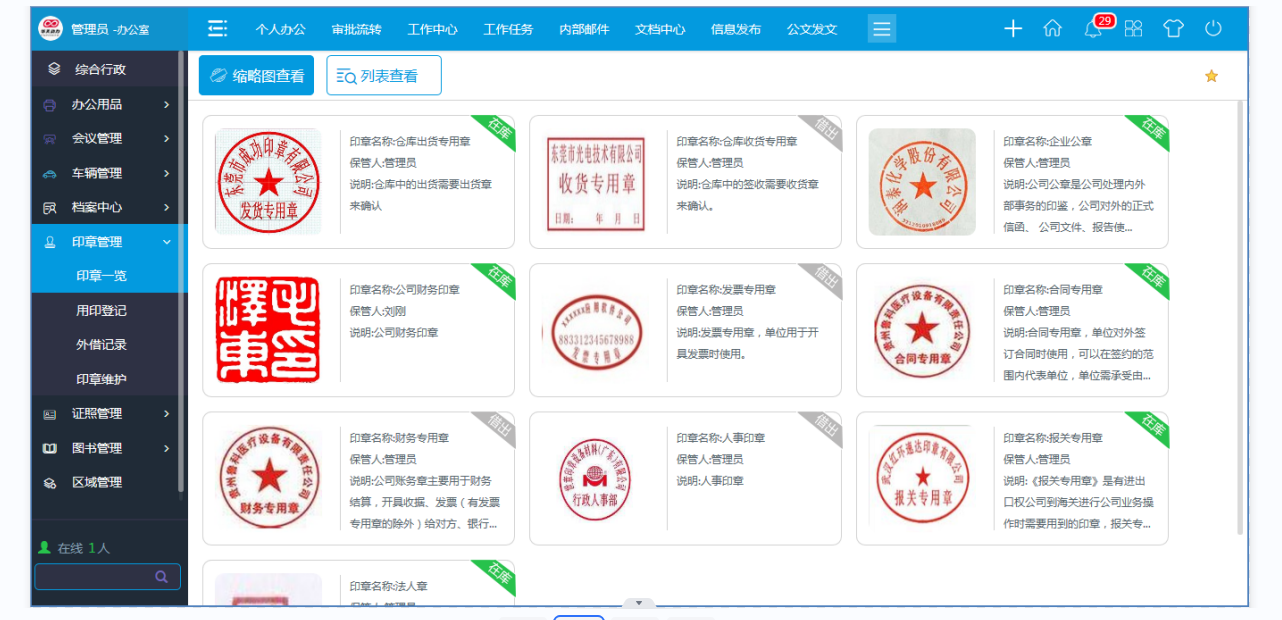Open the overflow hamburger menu button

tap(881, 29)
